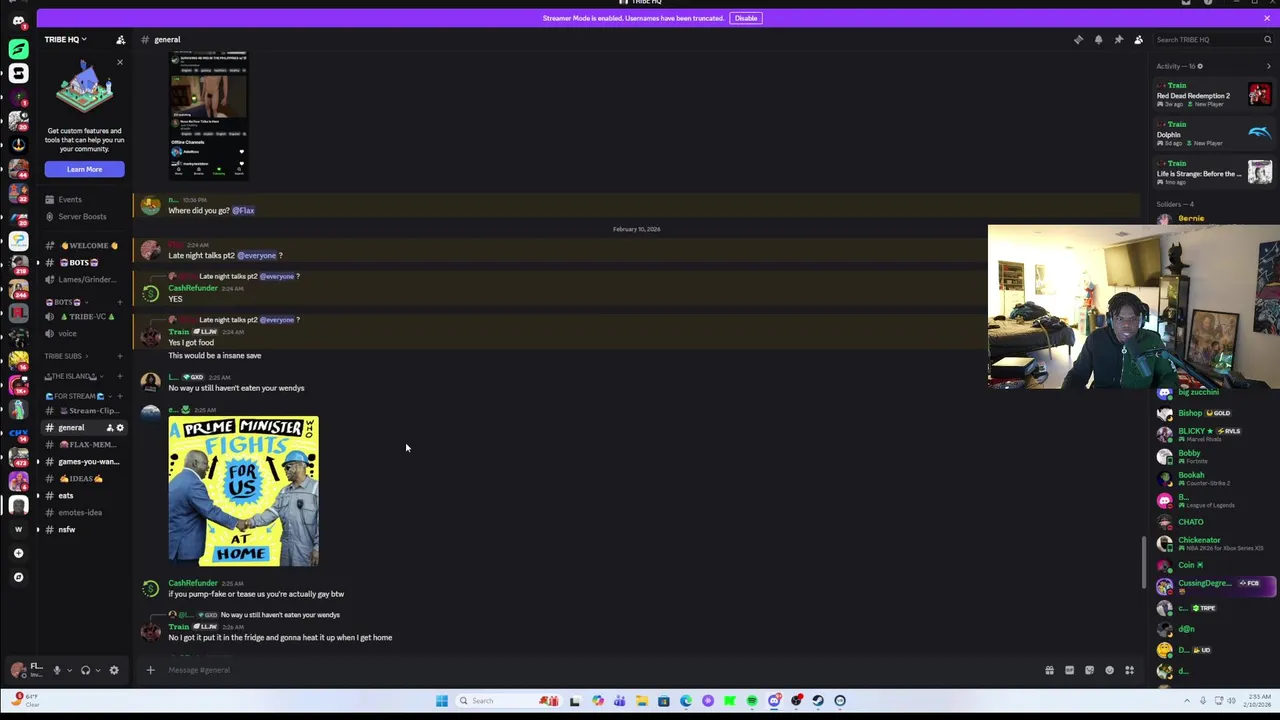Open the emotes-idea channel
1280x720 pixels.
[x=84, y=512]
